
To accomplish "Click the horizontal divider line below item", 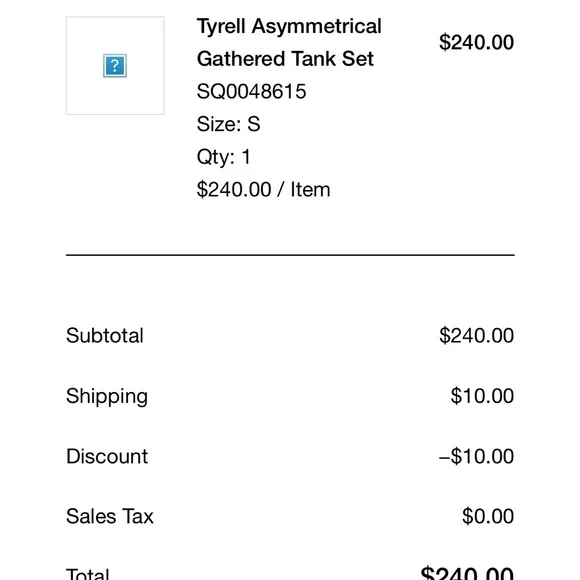I will point(290,255).
